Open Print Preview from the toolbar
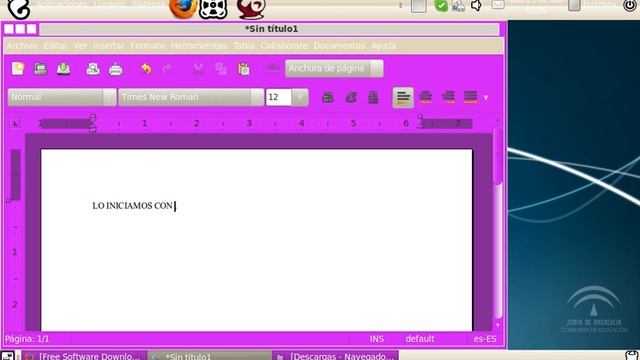 click(x=93, y=69)
